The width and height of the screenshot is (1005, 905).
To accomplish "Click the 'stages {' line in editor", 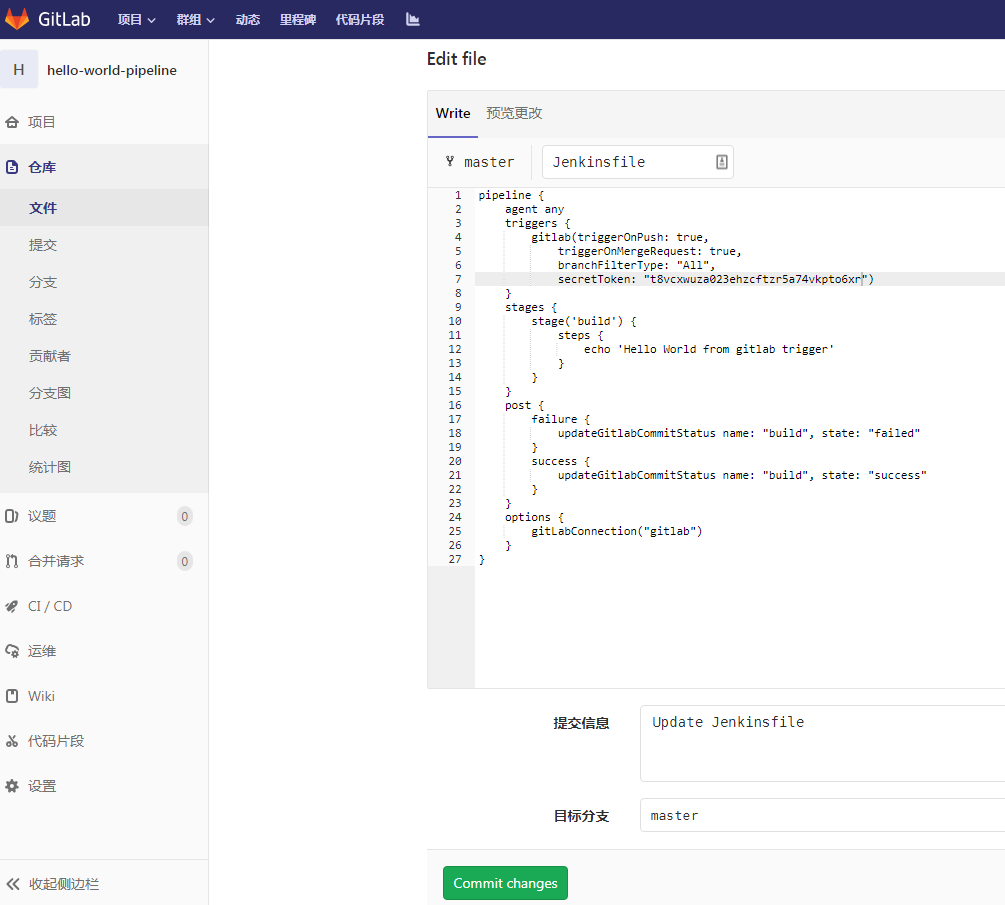I will 531,308.
